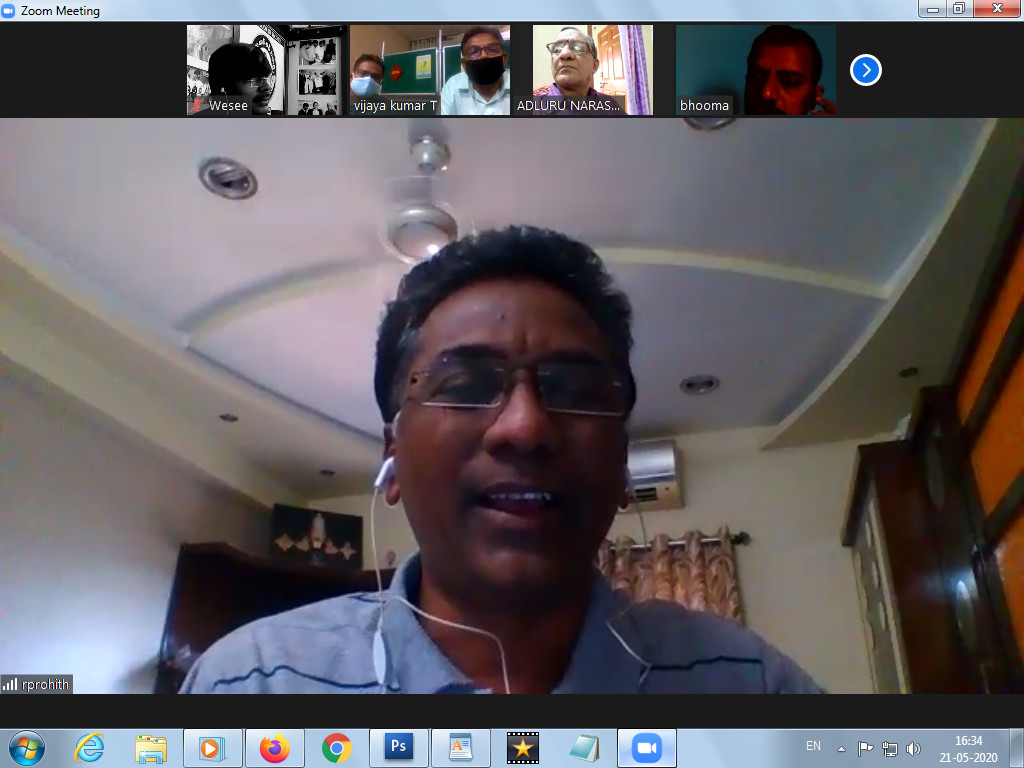Switch to Photoshop in the taskbar

tap(398, 747)
